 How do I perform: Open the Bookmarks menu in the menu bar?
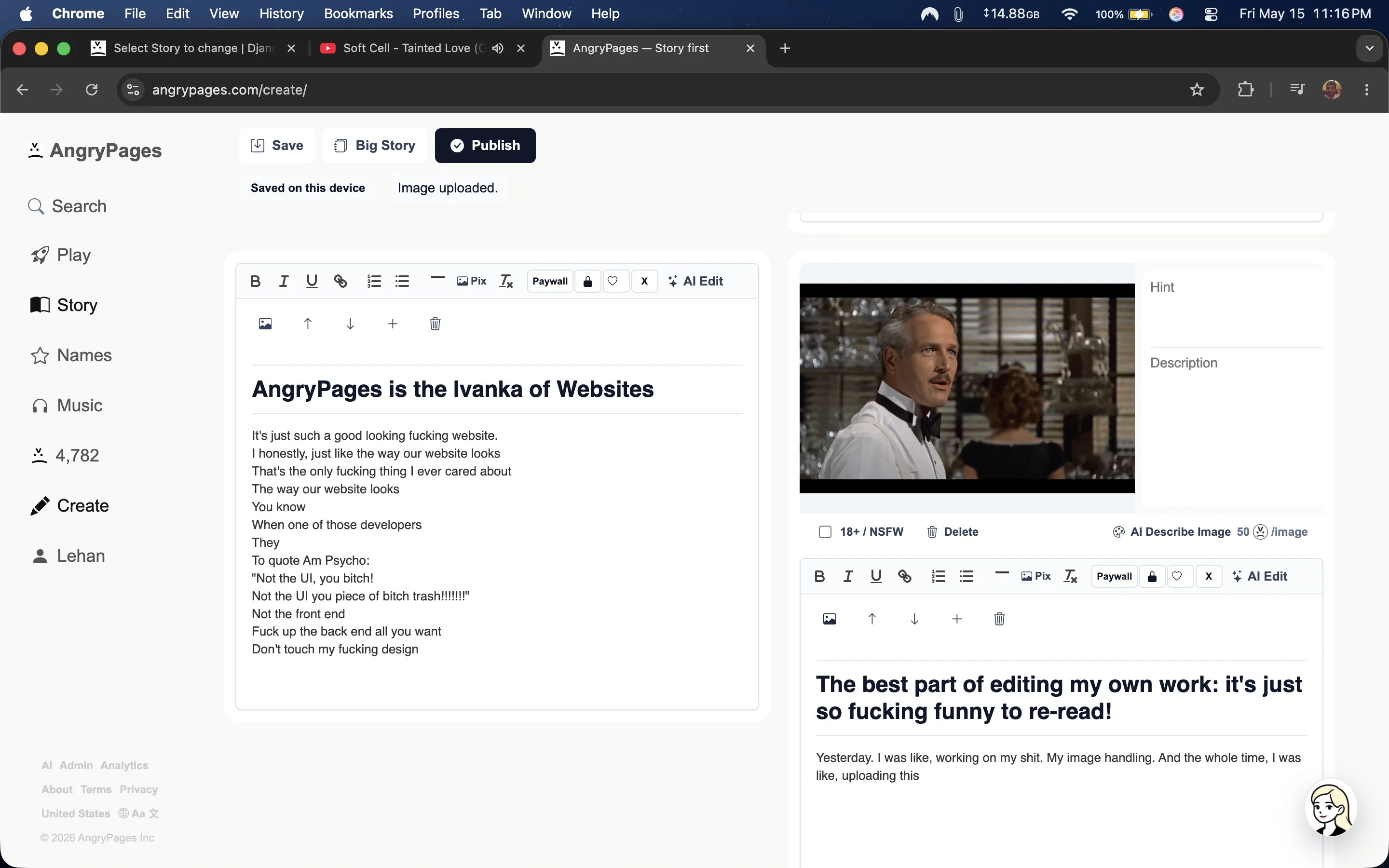(358, 14)
